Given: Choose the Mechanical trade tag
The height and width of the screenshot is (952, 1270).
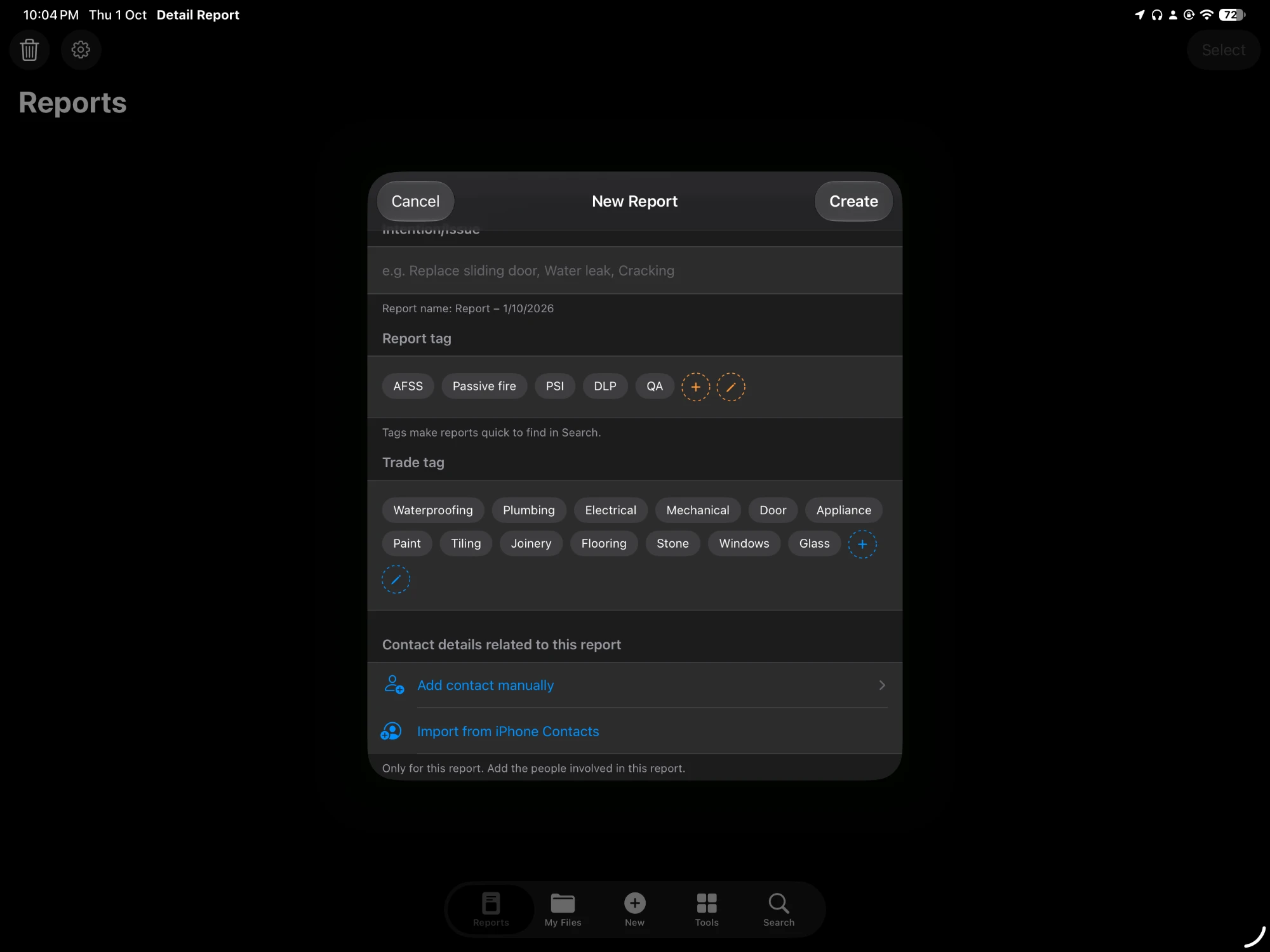Looking at the screenshot, I should point(697,510).
